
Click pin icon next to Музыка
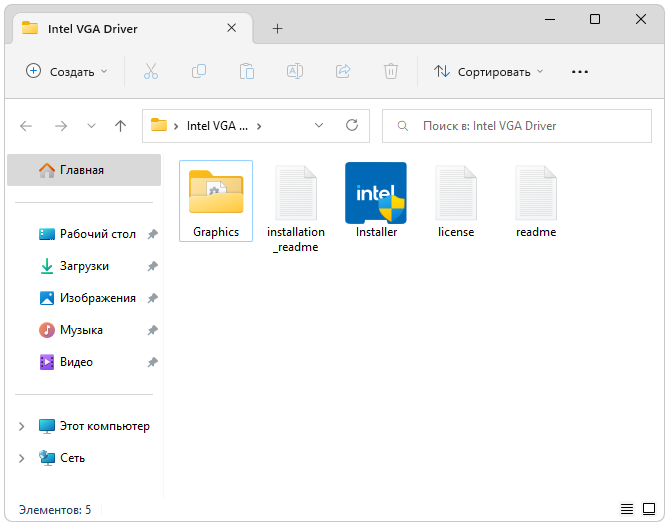(x=152, y=330)
